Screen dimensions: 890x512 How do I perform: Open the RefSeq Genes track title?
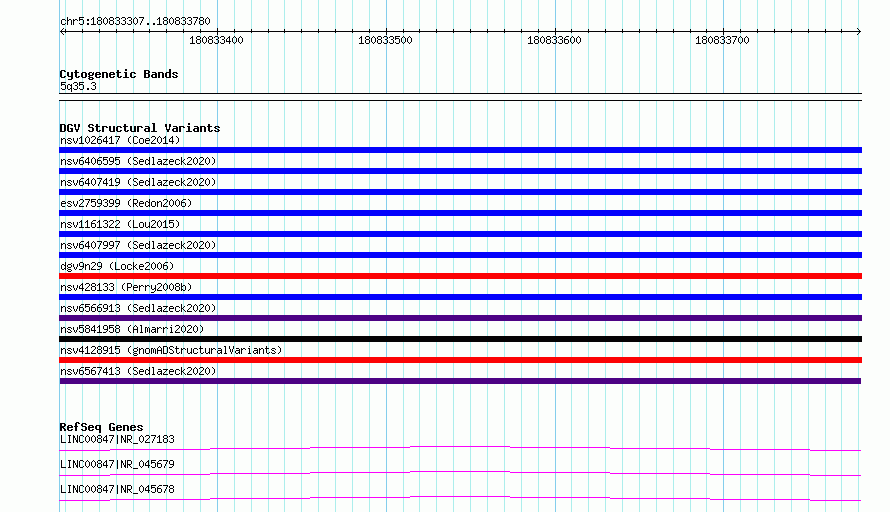click(x=101, y=427)
